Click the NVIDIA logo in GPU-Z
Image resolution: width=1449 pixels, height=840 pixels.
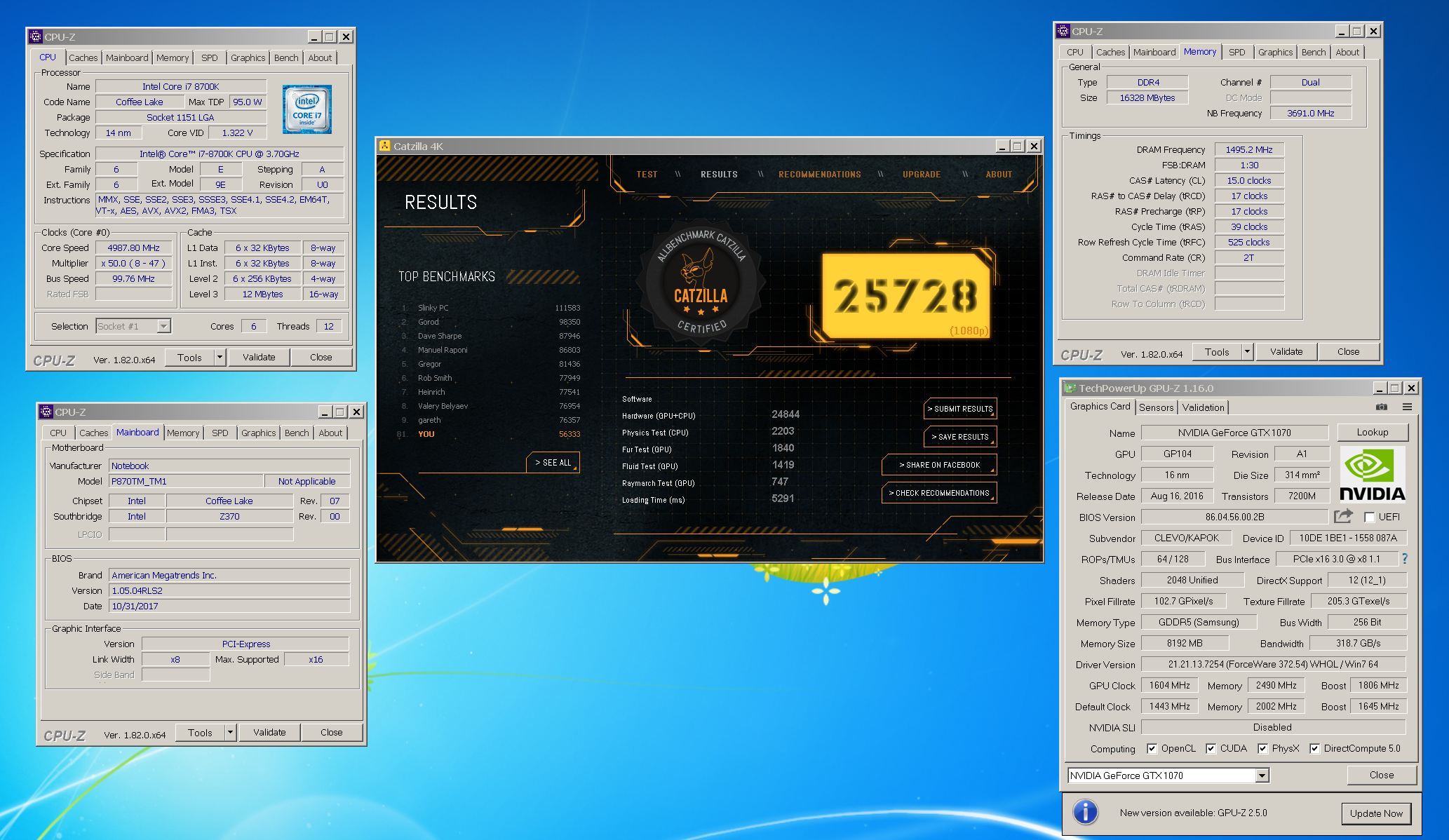point(1373,475)
